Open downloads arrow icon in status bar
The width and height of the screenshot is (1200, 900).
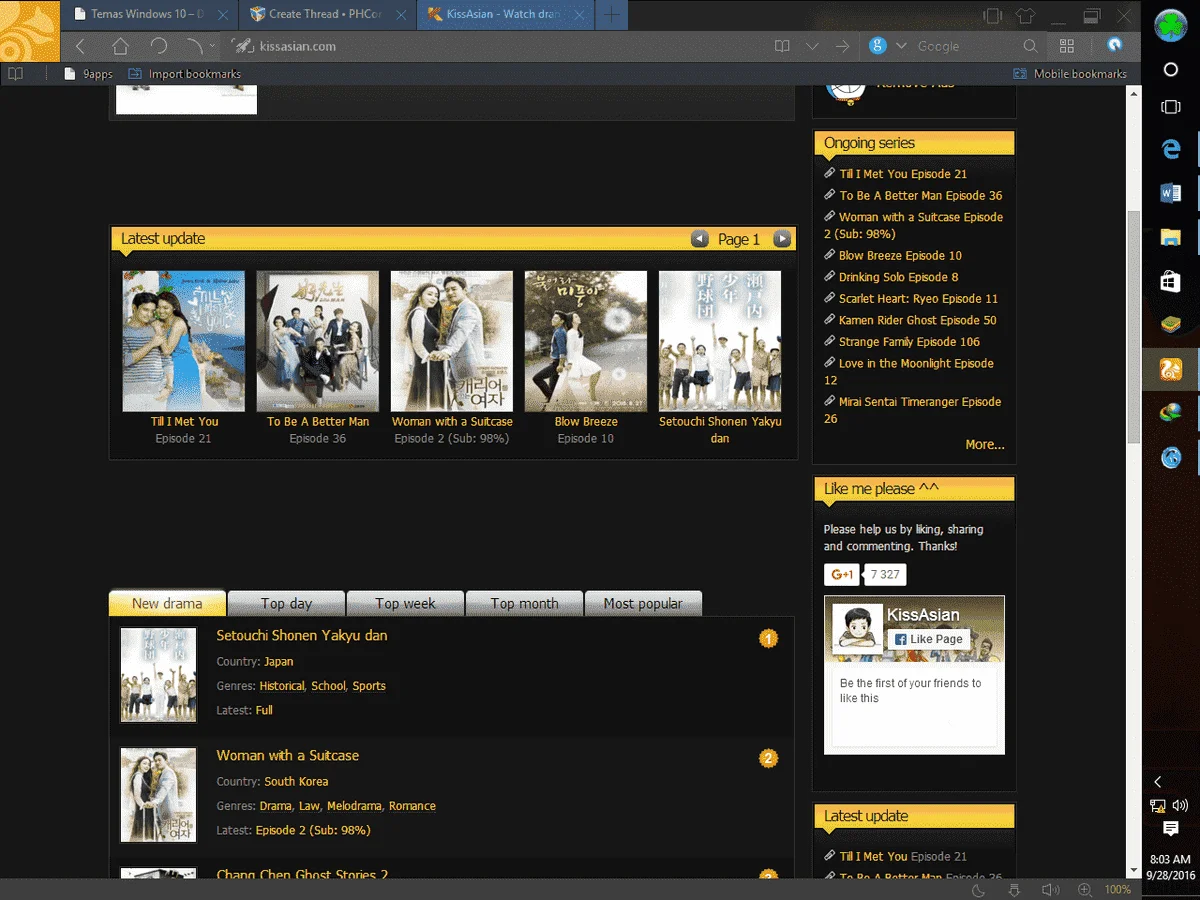(1014, 889)
